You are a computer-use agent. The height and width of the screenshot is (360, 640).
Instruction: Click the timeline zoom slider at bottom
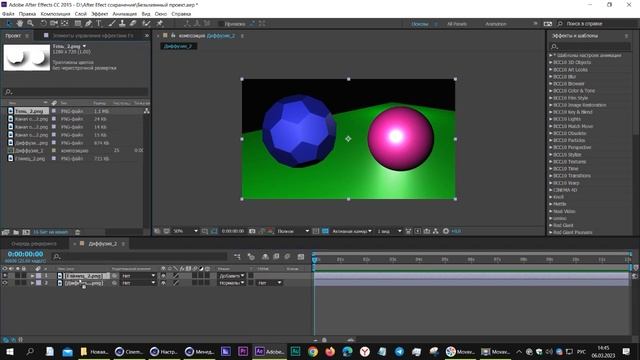pyautogui.click(x=324, y=340)
